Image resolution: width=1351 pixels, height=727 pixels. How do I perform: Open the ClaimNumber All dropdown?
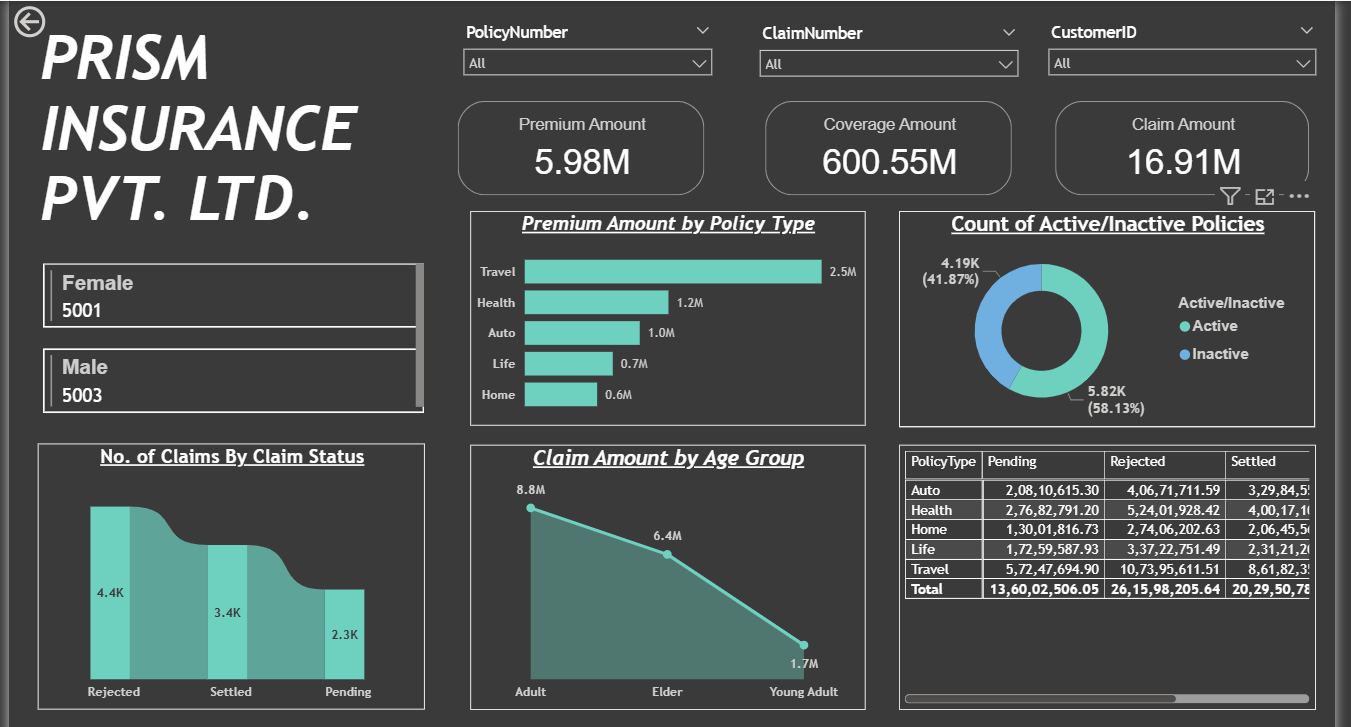[x=887, y=64]
